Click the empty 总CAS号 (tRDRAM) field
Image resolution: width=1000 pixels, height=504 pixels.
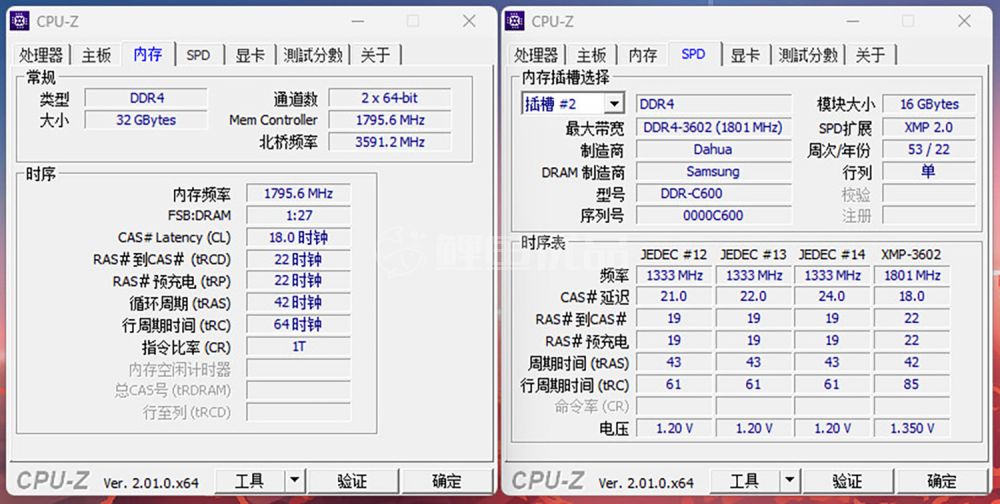298,390
